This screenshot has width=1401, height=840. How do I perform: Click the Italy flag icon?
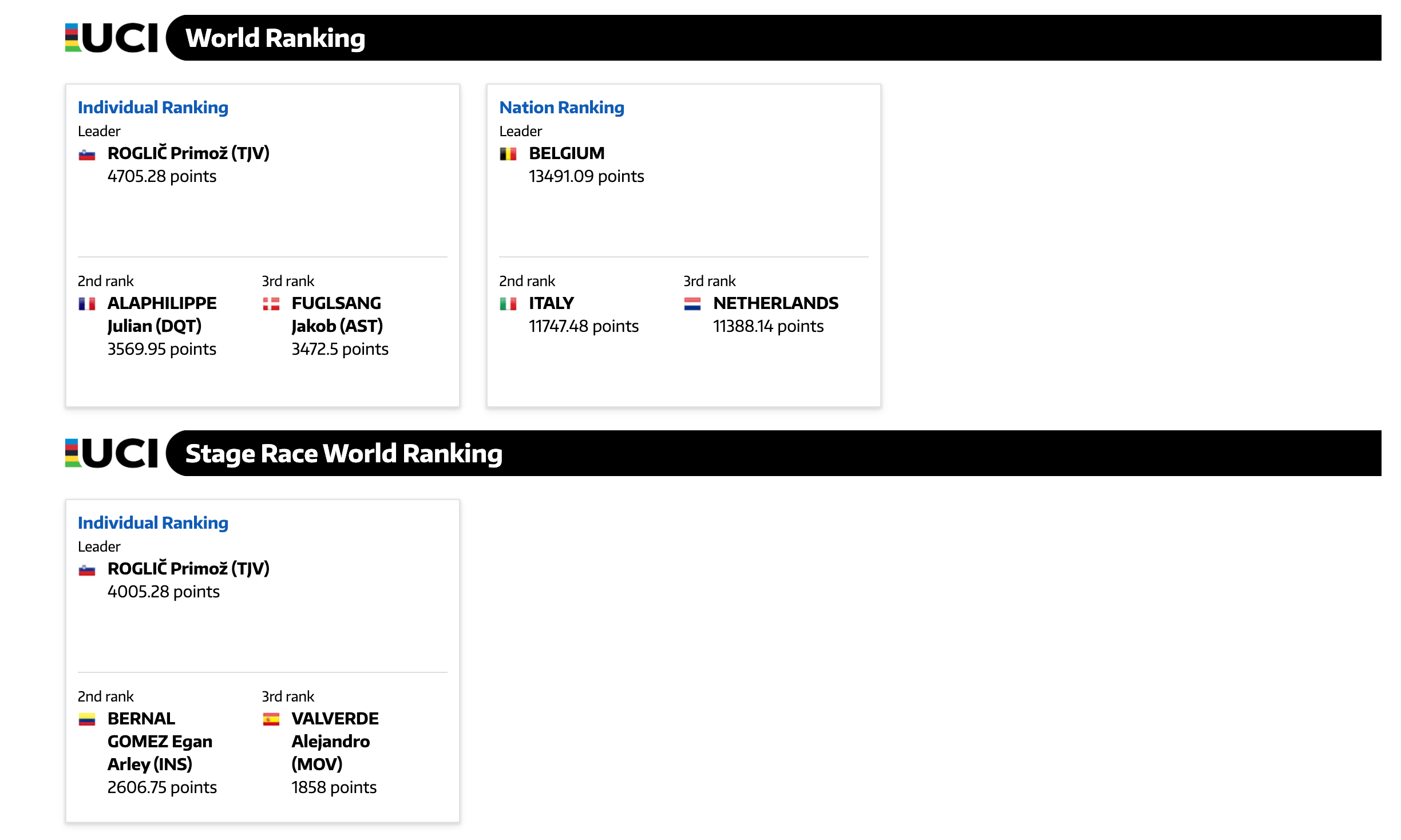[x=508, y=304]
